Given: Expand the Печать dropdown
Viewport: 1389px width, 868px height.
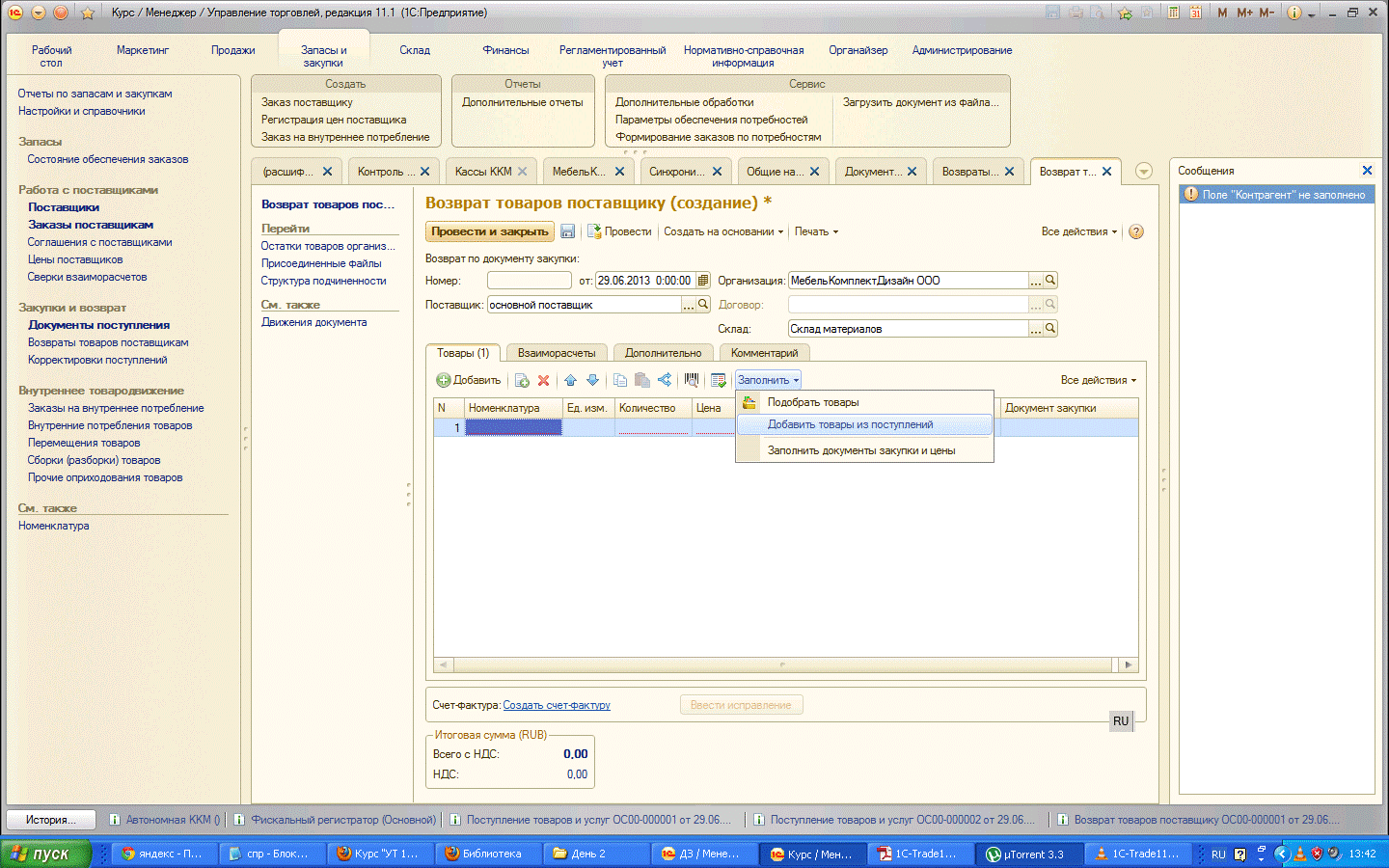Looking at the screenshot, I should 816,231.
